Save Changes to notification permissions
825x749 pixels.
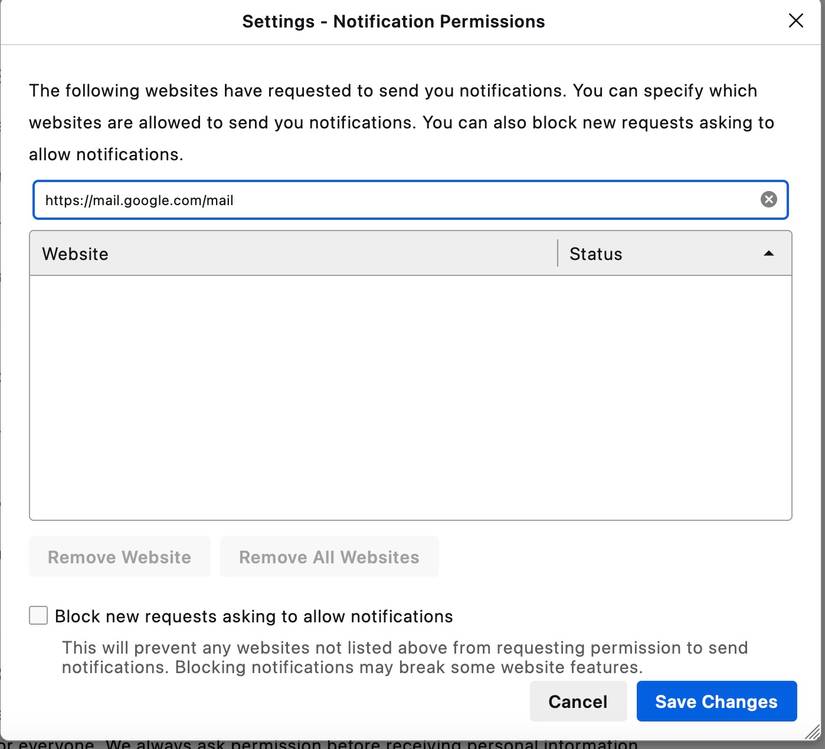point(716,701)
